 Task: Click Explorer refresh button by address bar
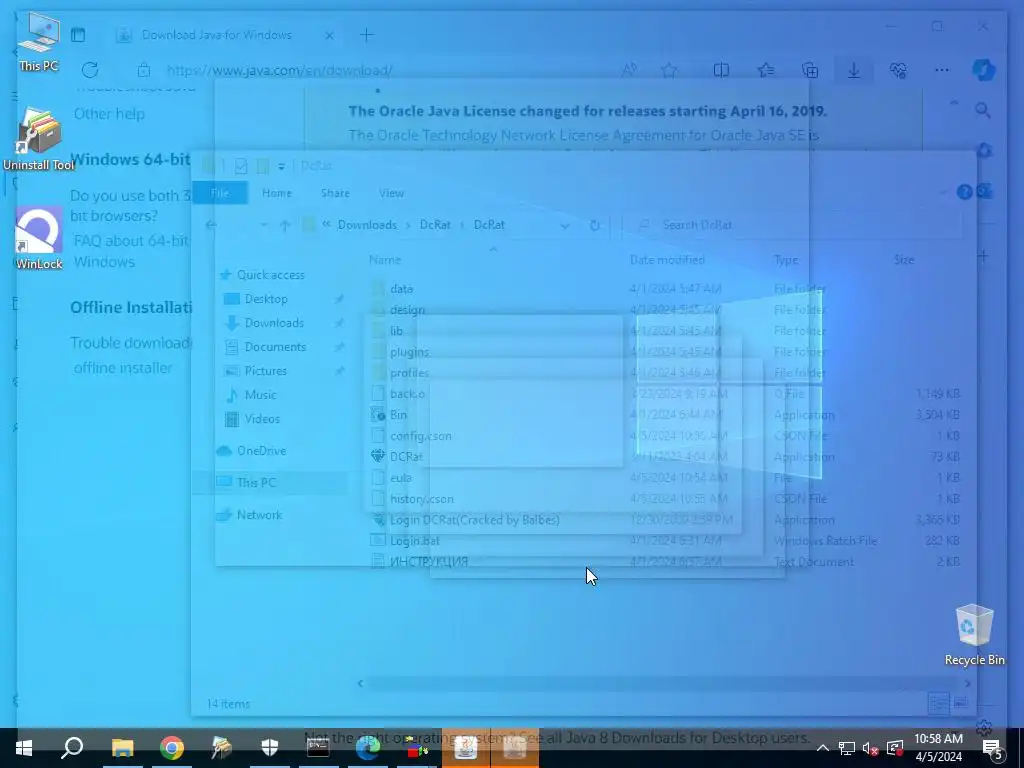(x=594, y=225)
